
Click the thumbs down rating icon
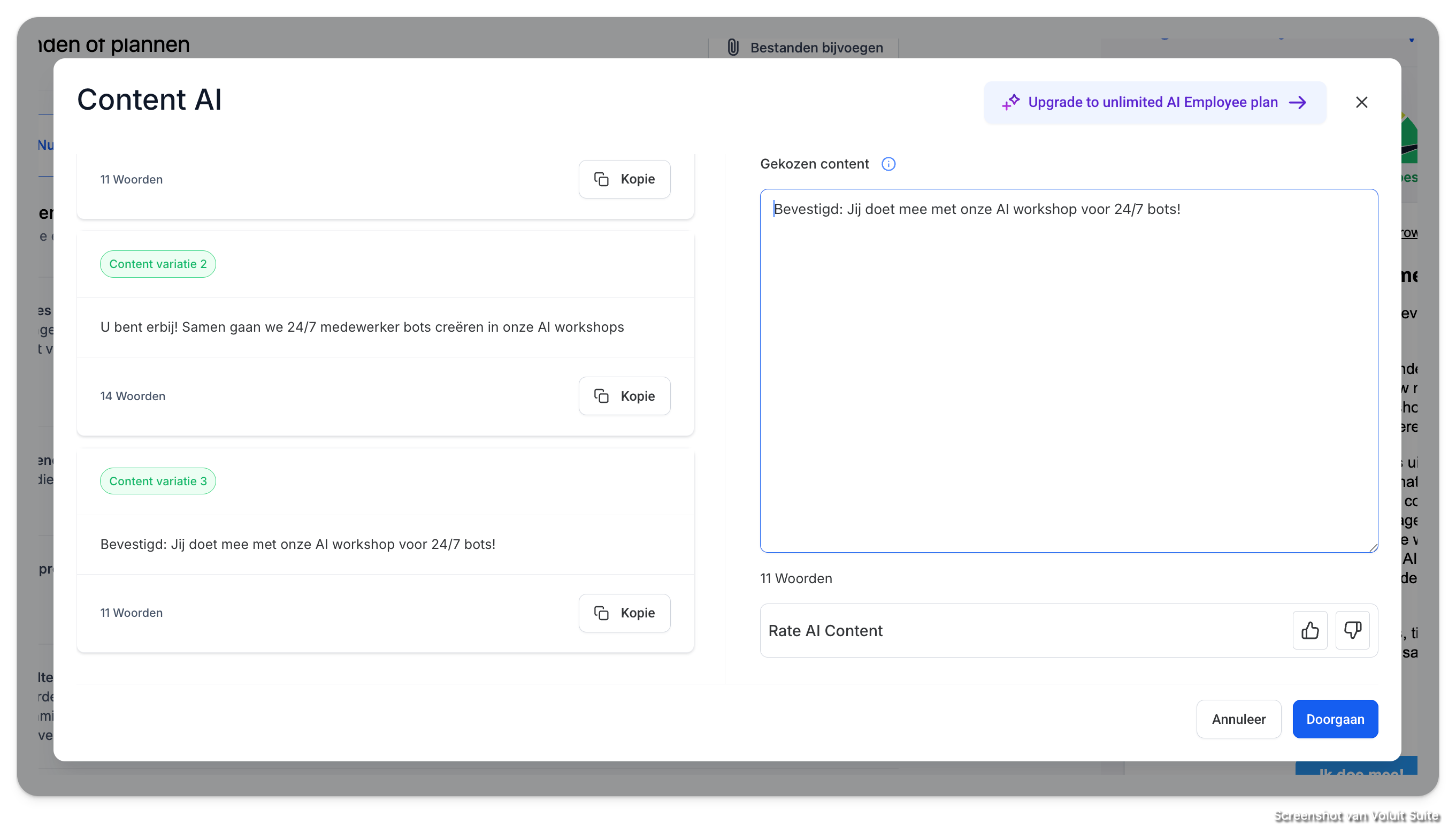tap(1352, 630)
